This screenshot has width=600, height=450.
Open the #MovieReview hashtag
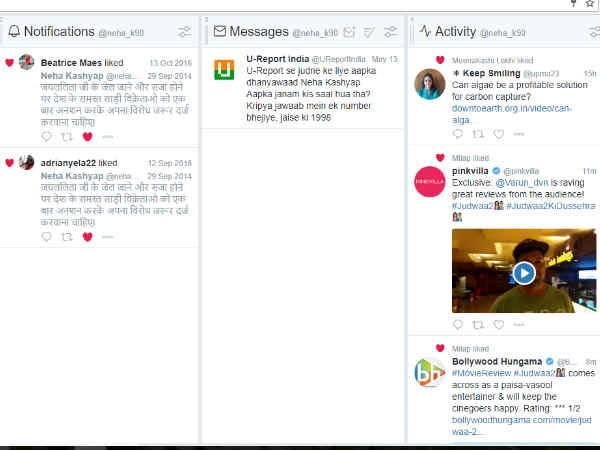point(481,373)
